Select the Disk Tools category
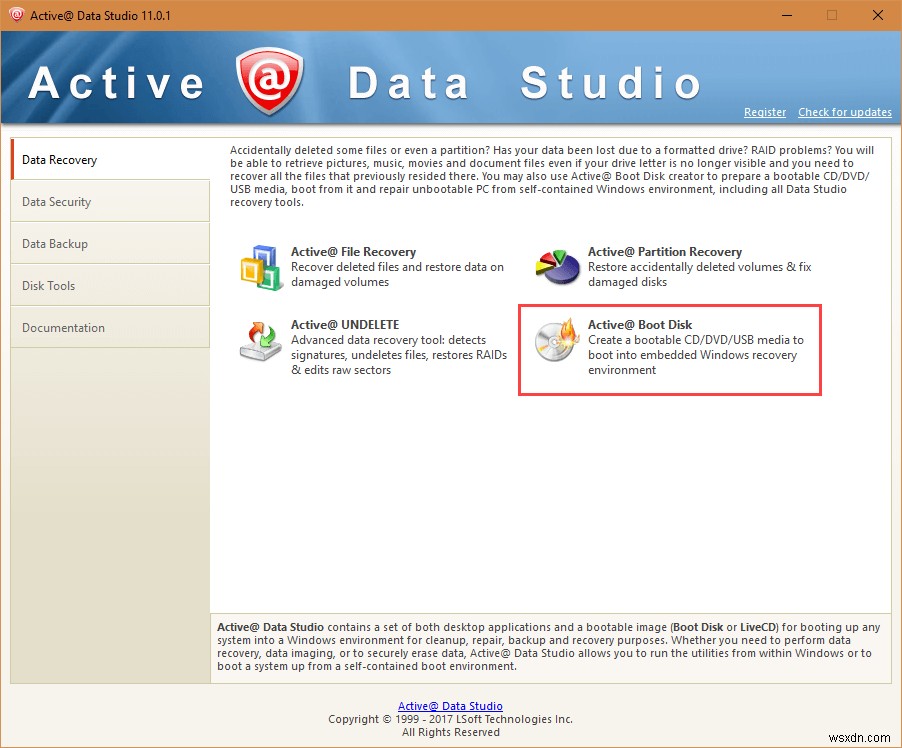 coord(48,285)
